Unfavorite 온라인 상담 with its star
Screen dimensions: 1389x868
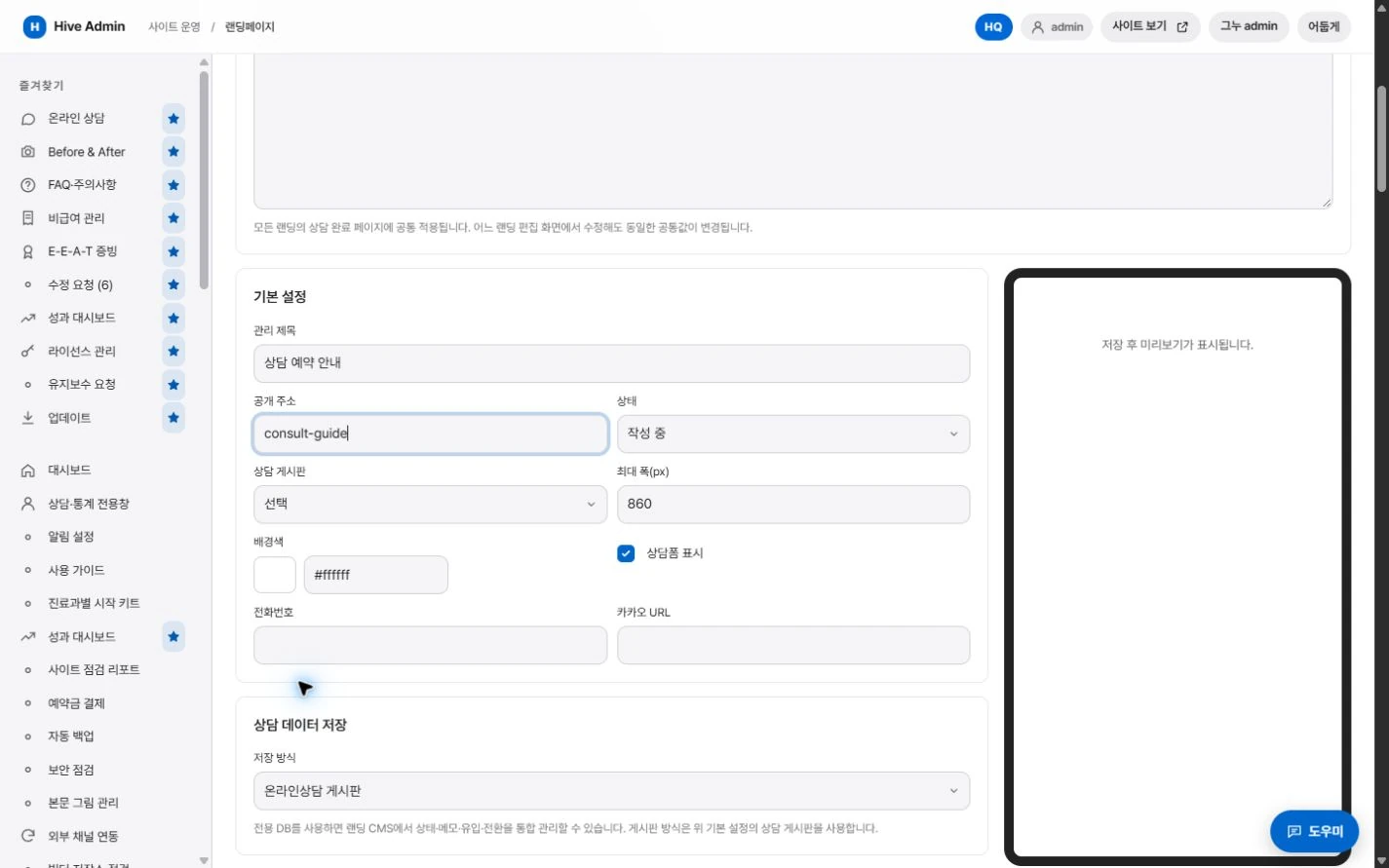click(174, 119)
